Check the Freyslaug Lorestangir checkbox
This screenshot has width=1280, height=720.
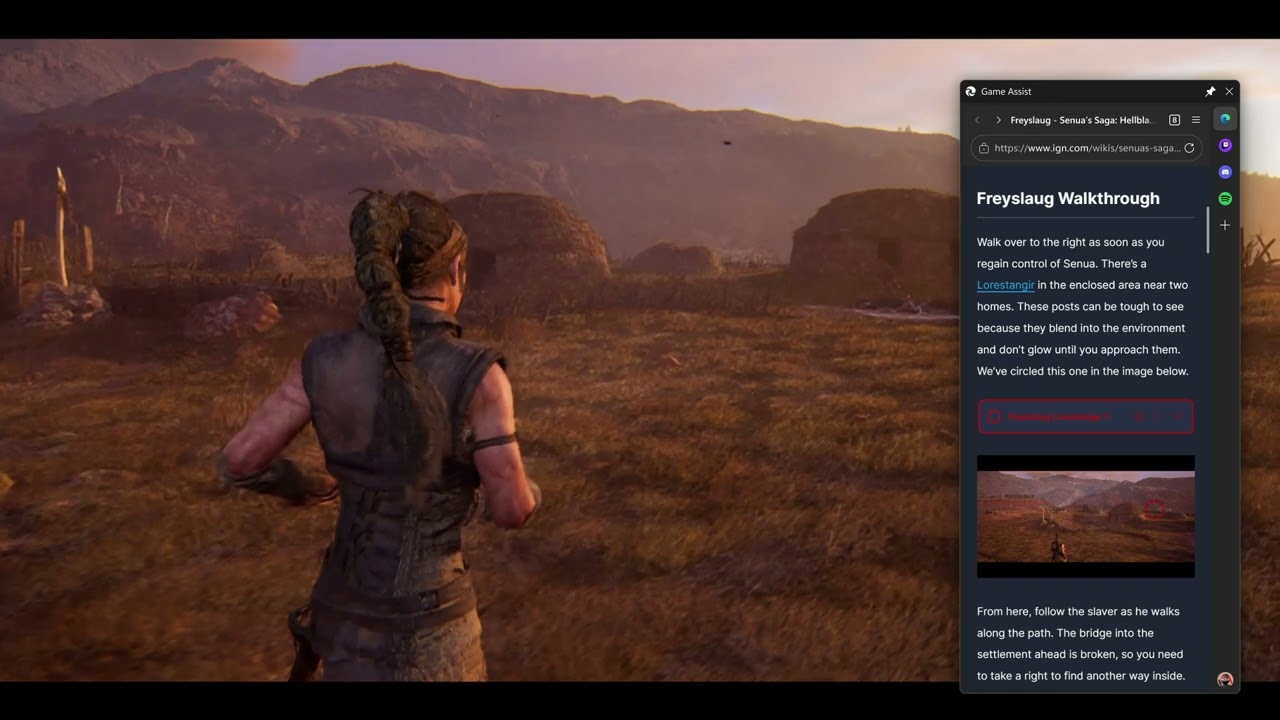pyautogui.click(x=994, y=416)
